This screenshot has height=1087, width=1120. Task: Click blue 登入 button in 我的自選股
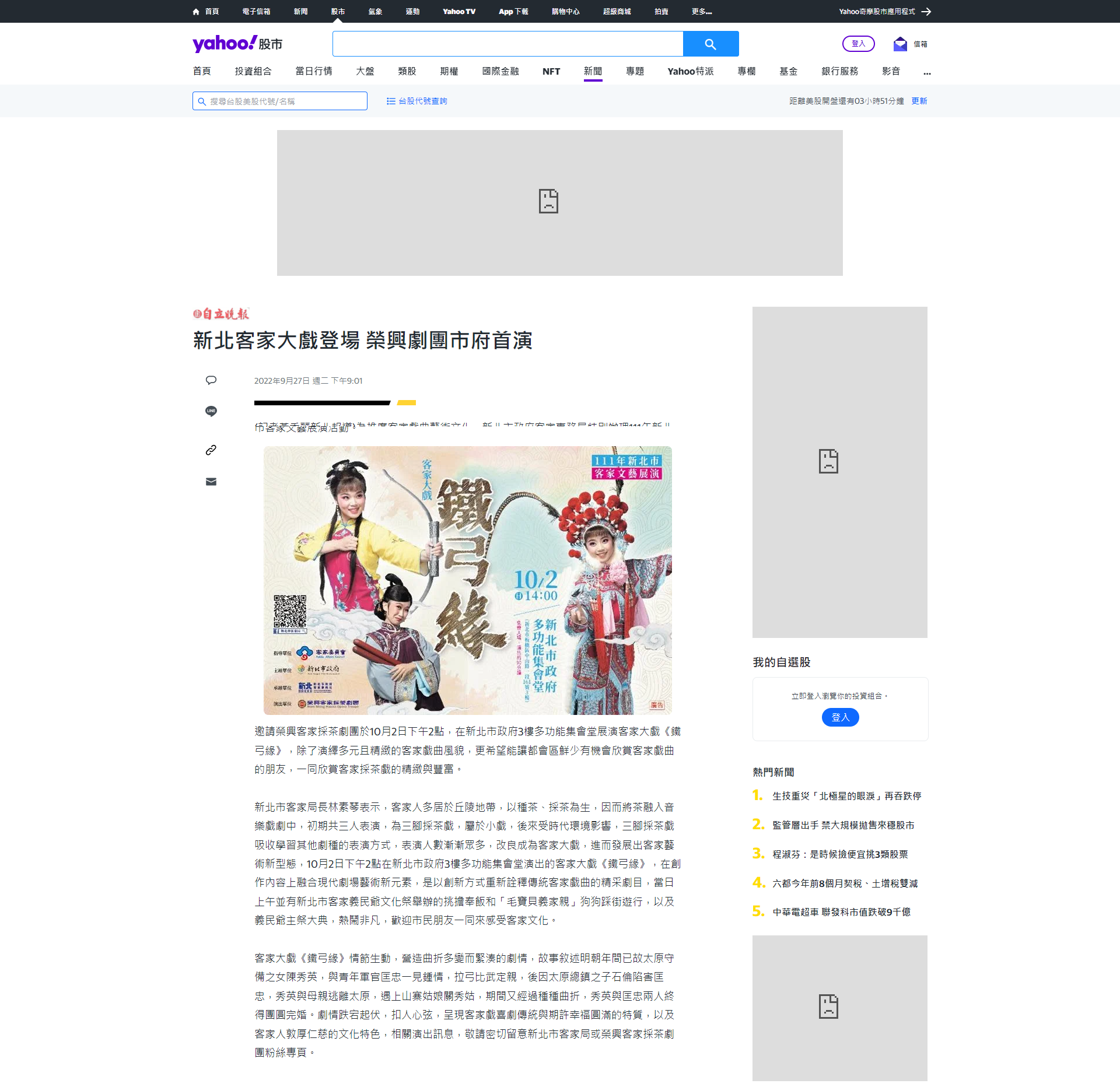pyautogui.click(x=840, y=717)
